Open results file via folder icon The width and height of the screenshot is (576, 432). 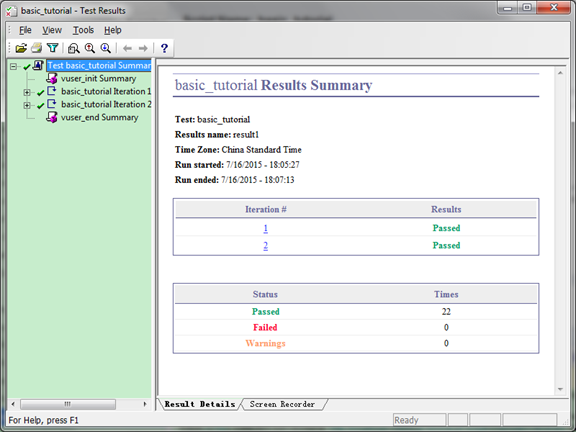pos(21,48)
